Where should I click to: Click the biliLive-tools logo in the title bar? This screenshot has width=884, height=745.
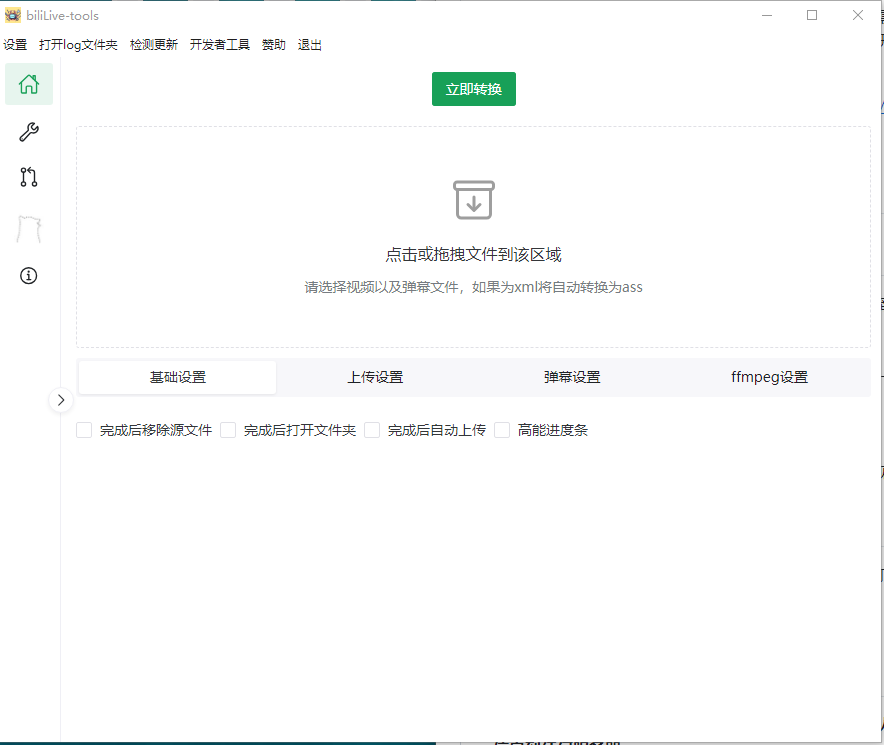pos(12,14)
